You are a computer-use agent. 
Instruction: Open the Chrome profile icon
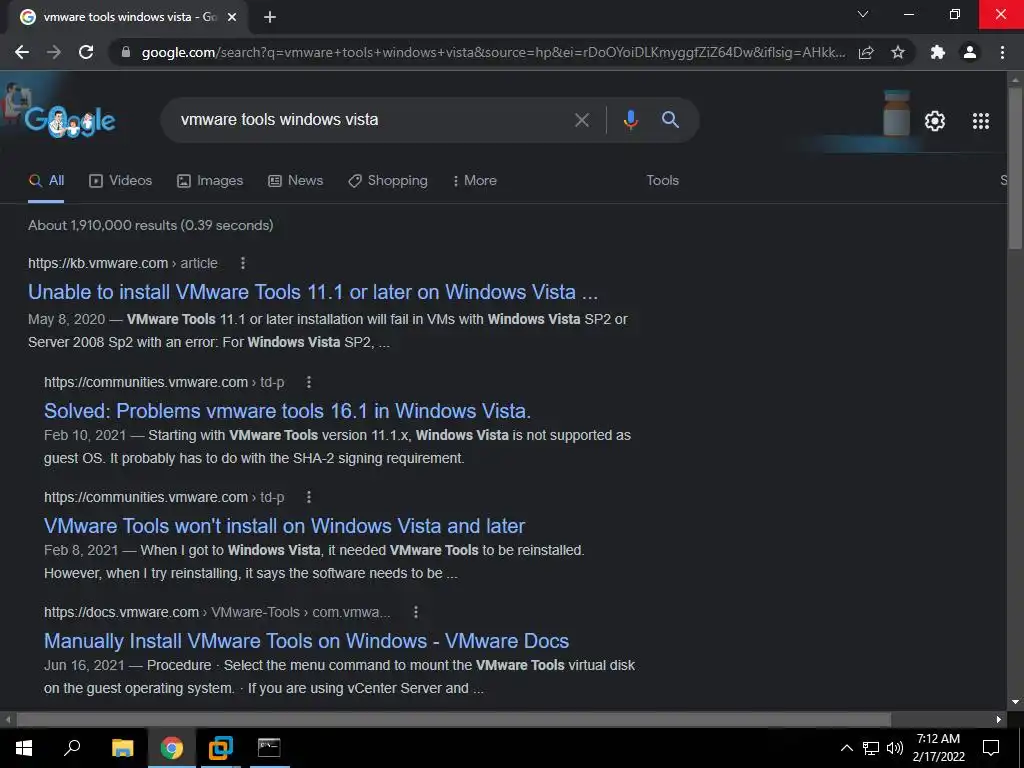(970, 52)
